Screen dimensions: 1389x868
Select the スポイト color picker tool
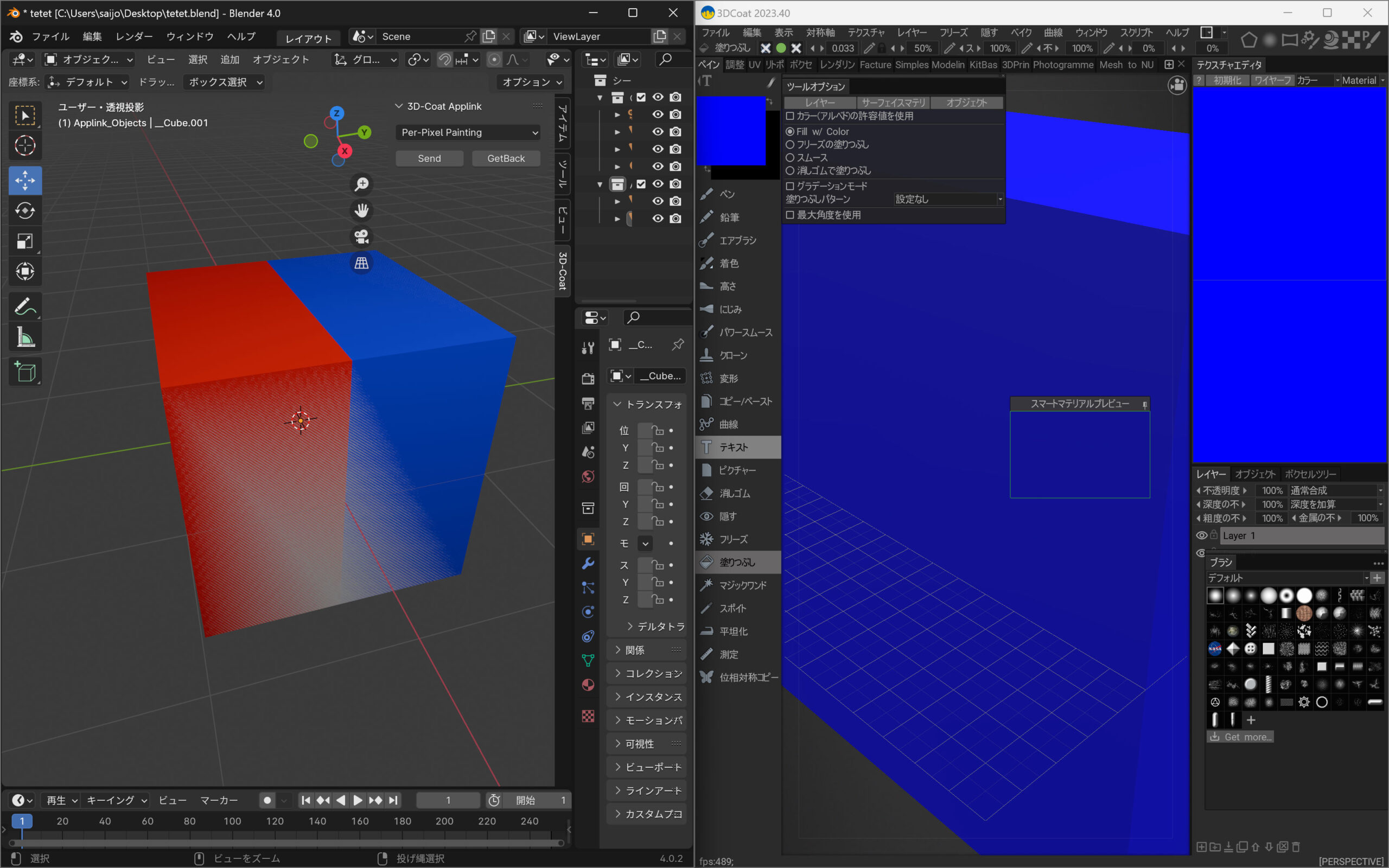coord(732,608)
